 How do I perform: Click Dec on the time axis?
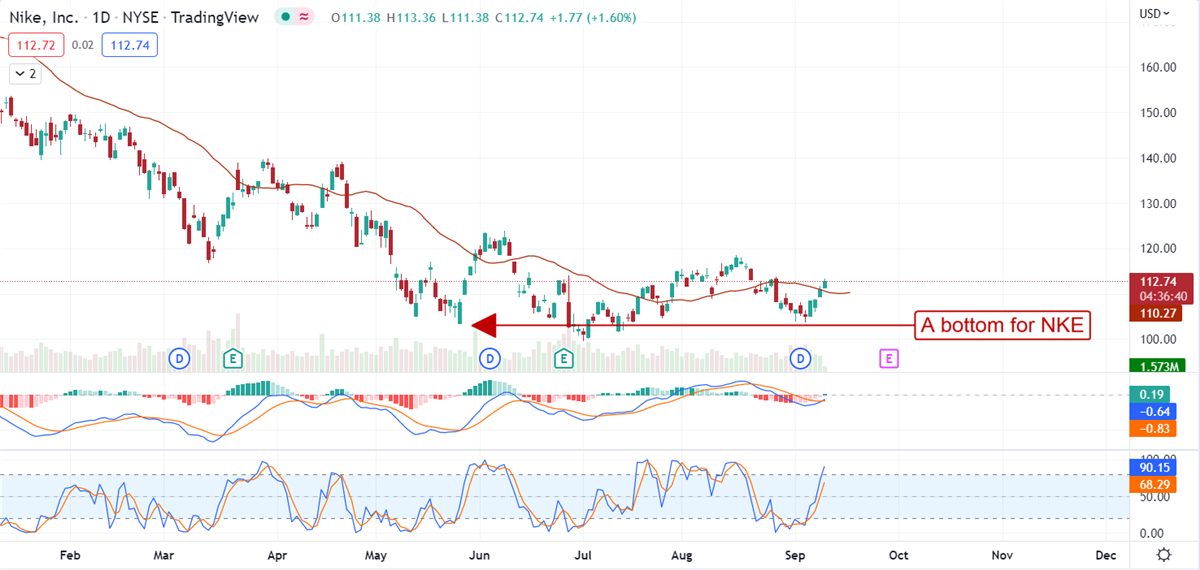click(x=1106, y=555)
